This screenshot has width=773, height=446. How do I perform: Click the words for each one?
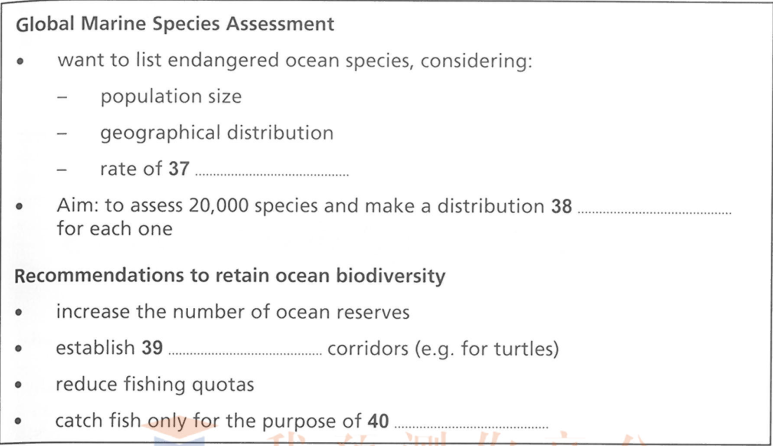(114, 229)
